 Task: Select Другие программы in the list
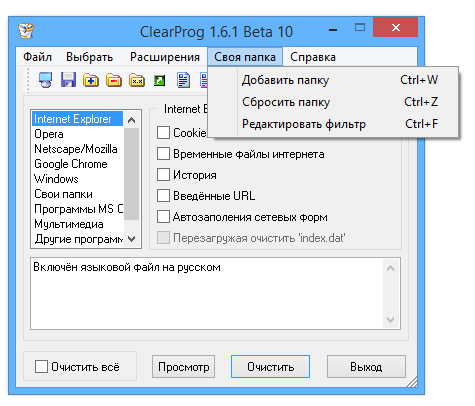[77, 239]
